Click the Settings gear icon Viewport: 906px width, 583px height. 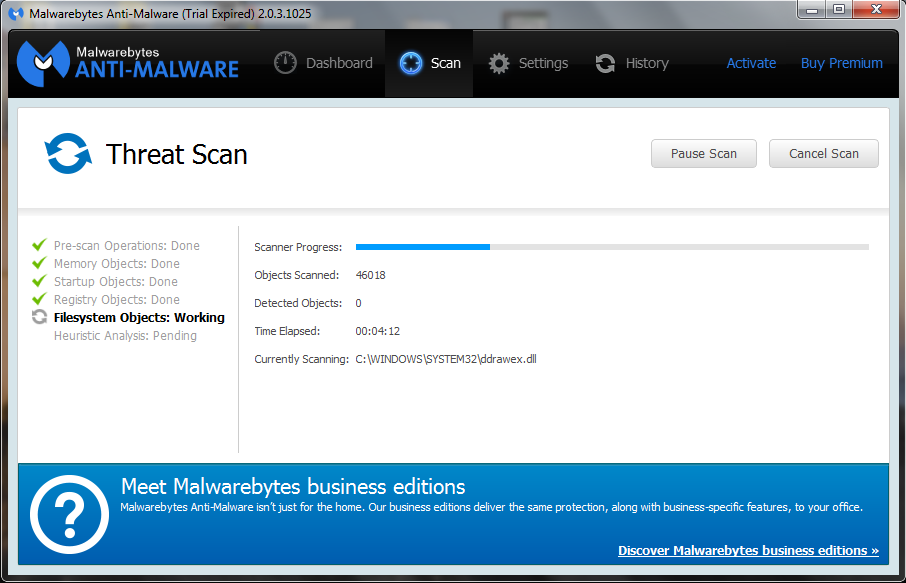point(499,63)
